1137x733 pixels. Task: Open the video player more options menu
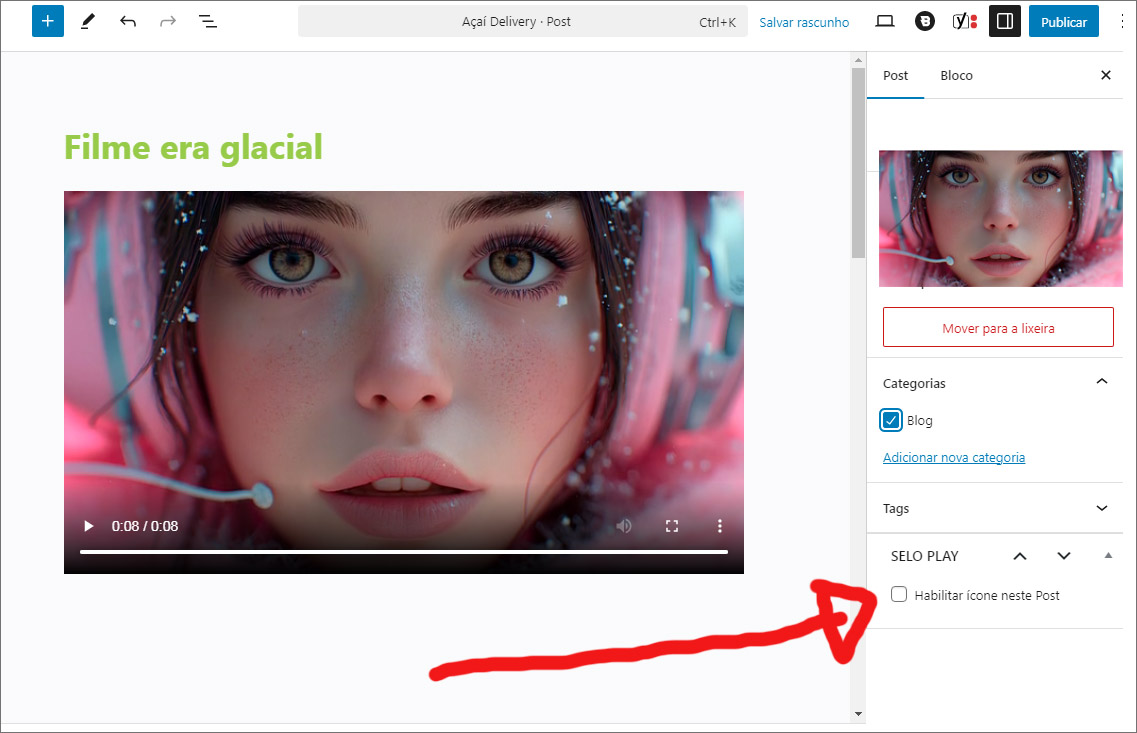pos(719,526)
